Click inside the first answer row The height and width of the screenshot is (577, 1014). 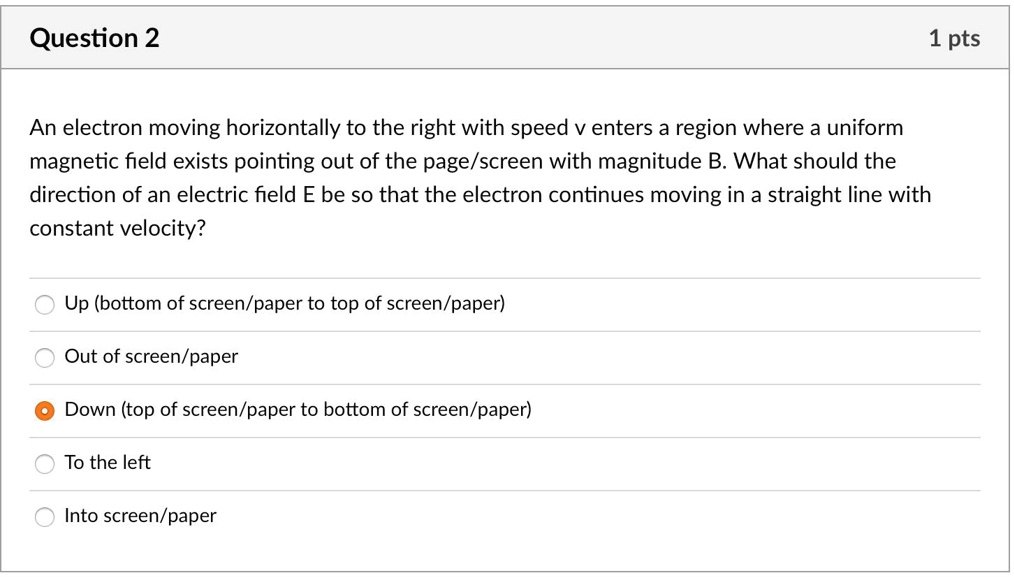tap(400, 303)
